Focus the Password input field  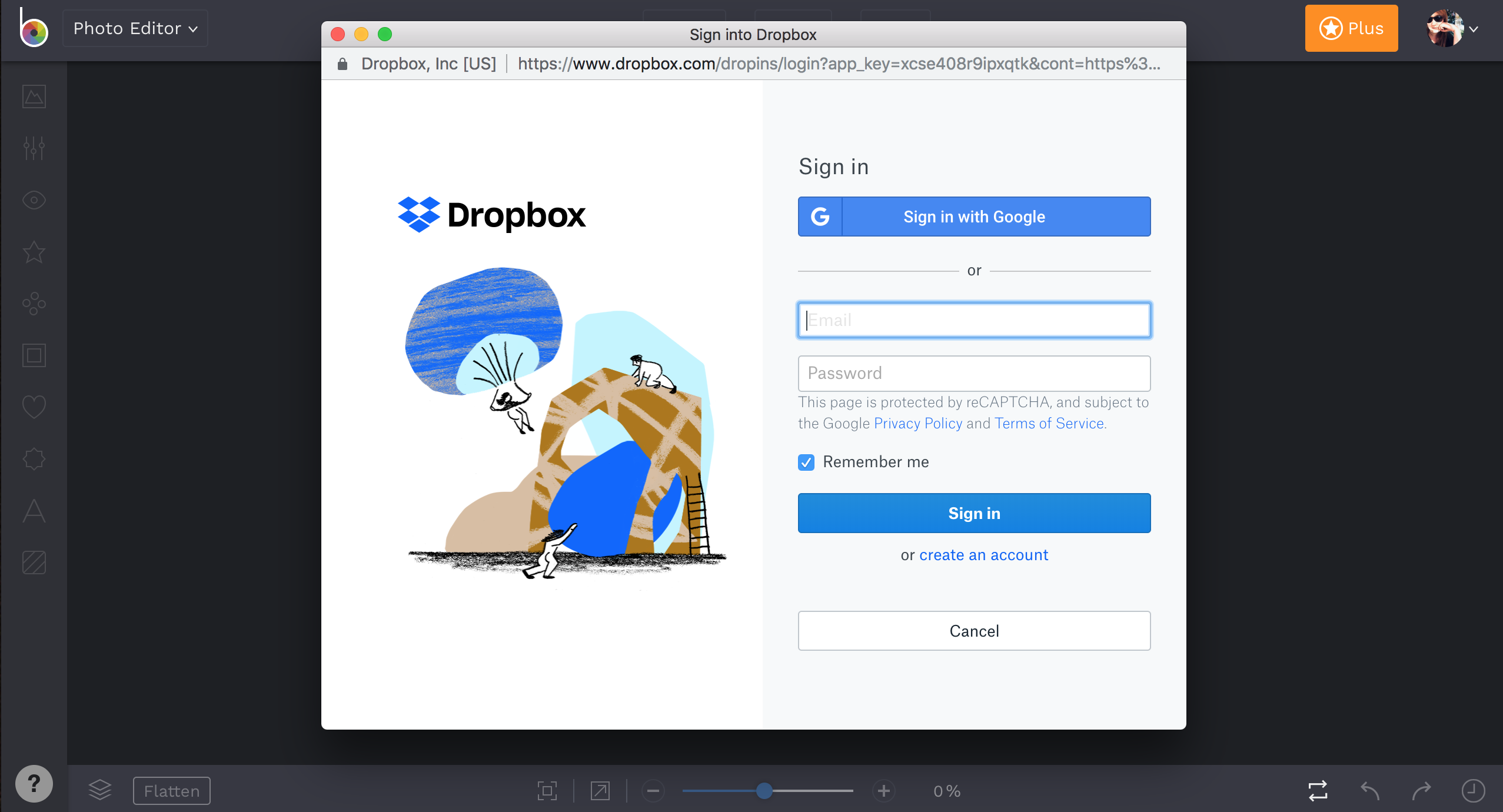(x=975, y=373)
